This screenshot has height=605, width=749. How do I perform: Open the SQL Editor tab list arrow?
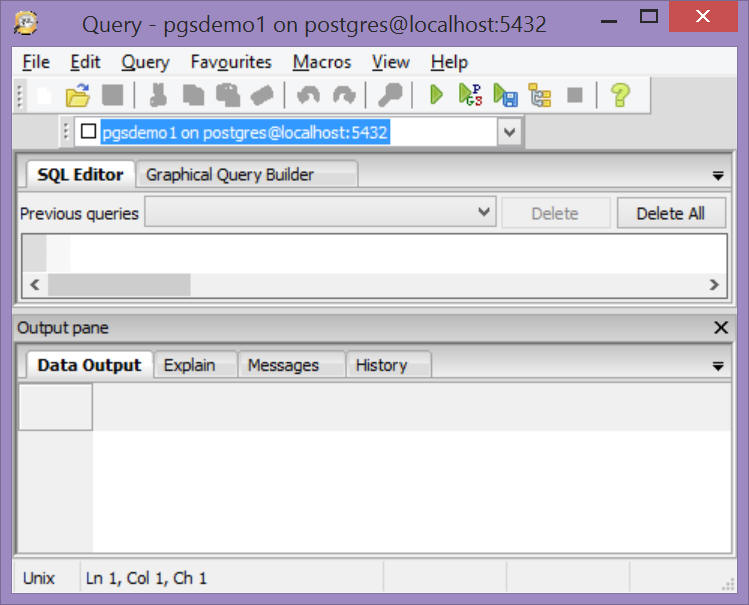[x=717, y=176]
